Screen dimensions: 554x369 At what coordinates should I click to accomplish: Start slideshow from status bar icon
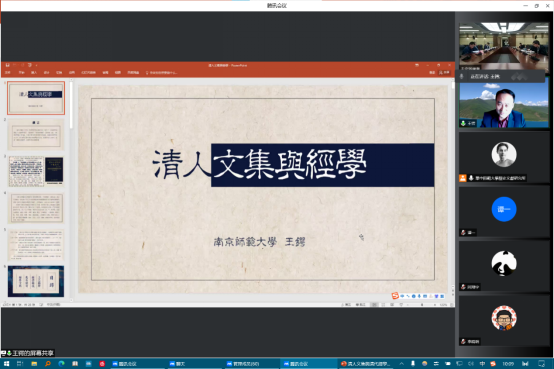[401, 305]
